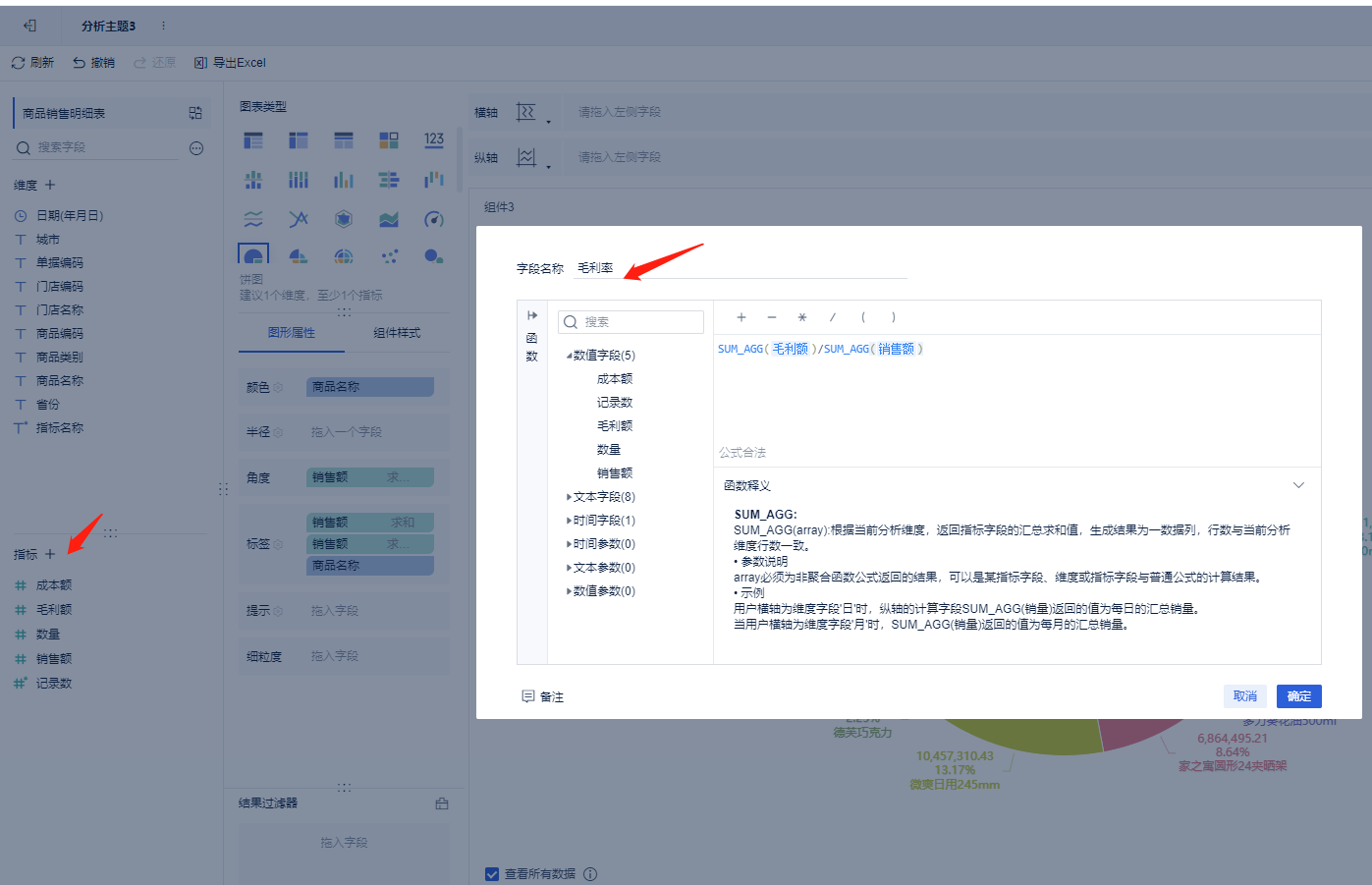The width and height of the screenshot is (1372, 885).
Task: Choose the gauge dashboard chart type icon
Action: pyautogui.click(x=434, y=219)
